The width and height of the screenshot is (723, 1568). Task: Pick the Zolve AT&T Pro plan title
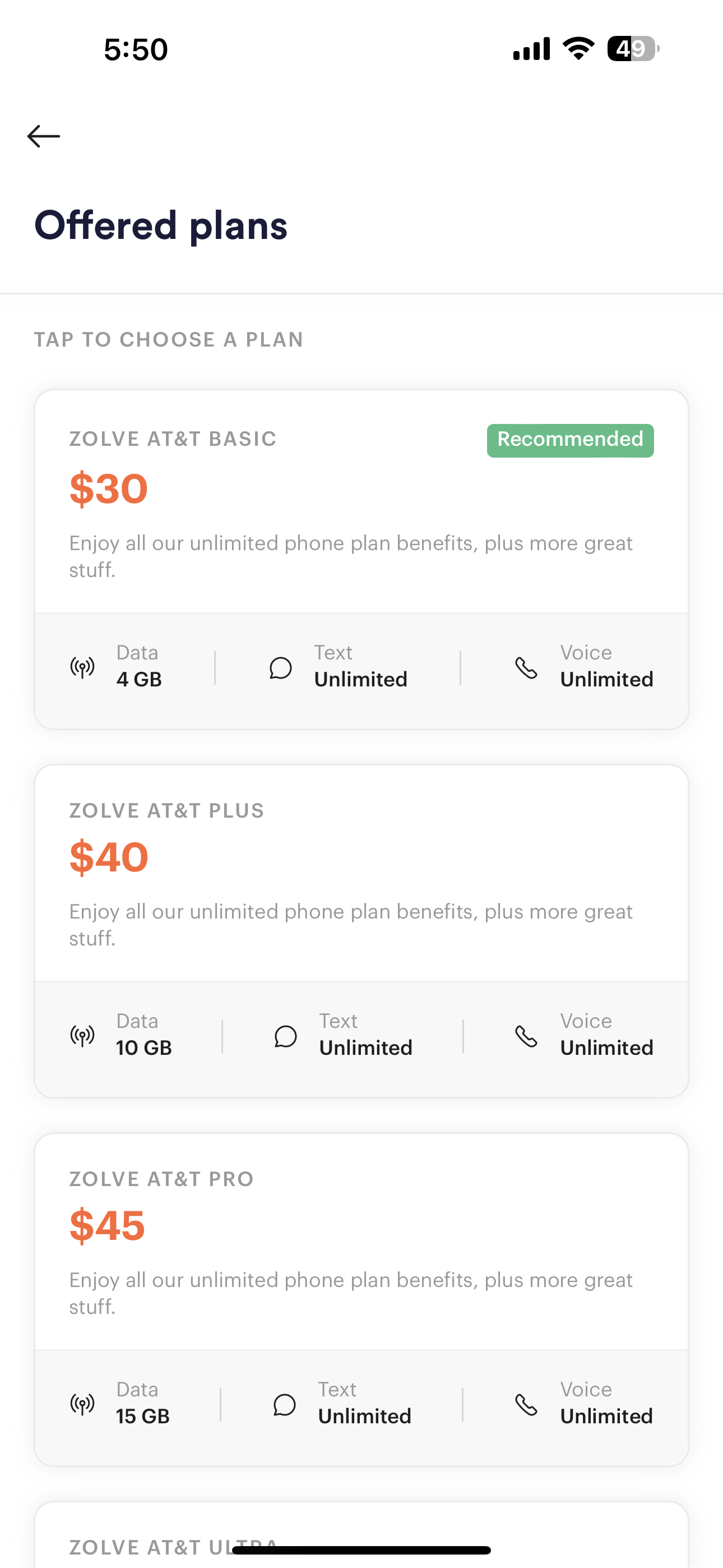pos(161,1179)
